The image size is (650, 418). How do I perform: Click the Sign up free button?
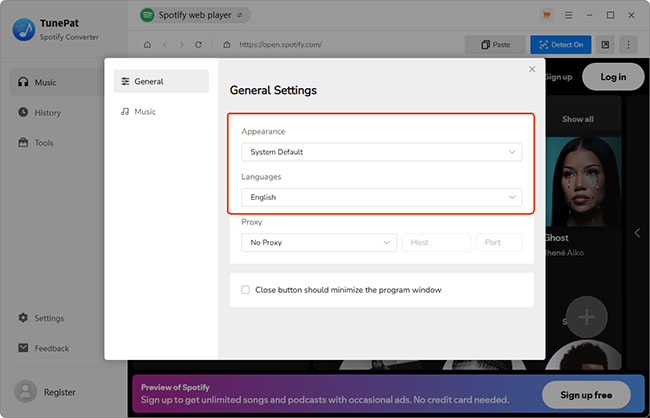tap(586, 395)
